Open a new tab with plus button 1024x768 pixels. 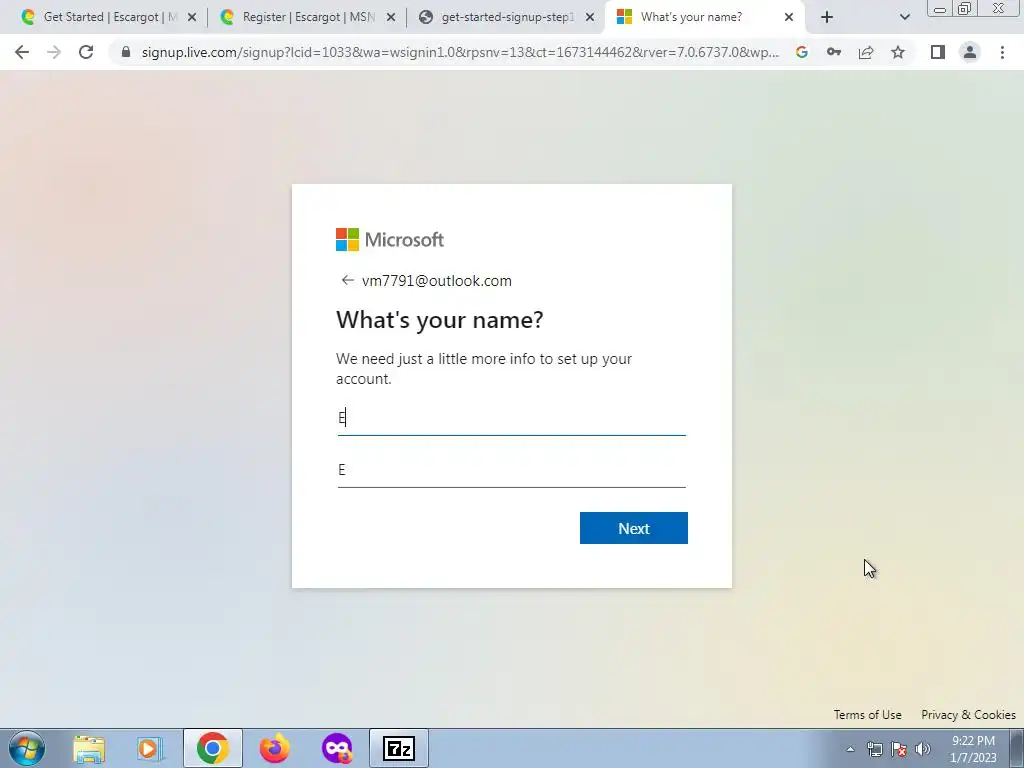pos(827,17)
